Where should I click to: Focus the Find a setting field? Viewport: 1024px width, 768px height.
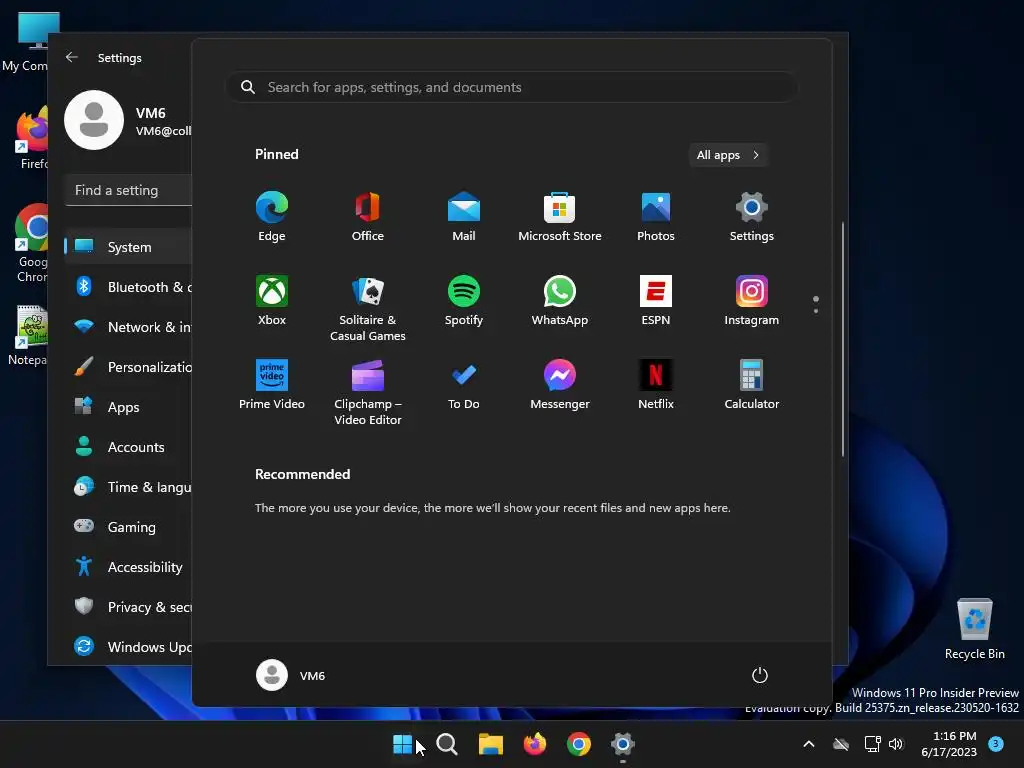(129, 190)
